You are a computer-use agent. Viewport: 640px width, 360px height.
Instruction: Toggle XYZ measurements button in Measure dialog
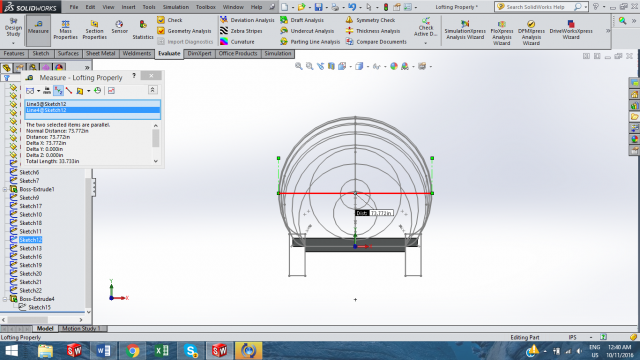pos(58,91)
